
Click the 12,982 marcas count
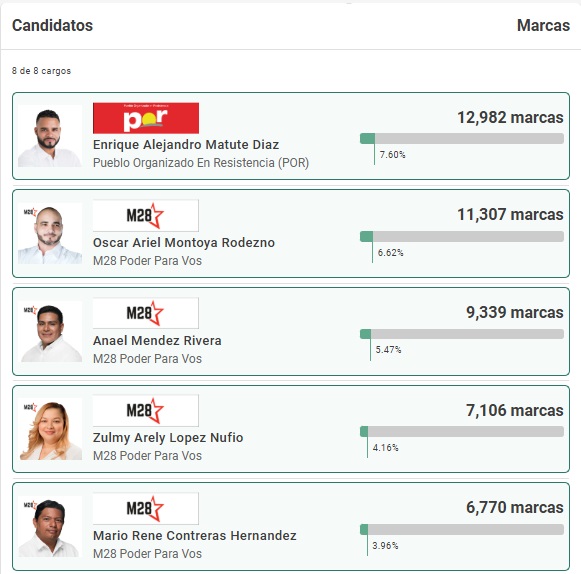510,117
